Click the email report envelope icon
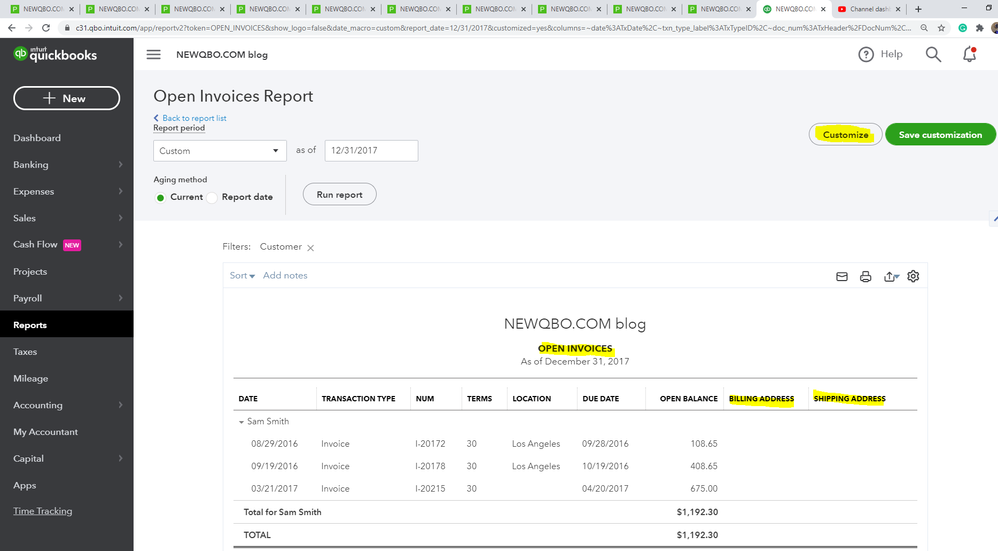 [842, 277]
